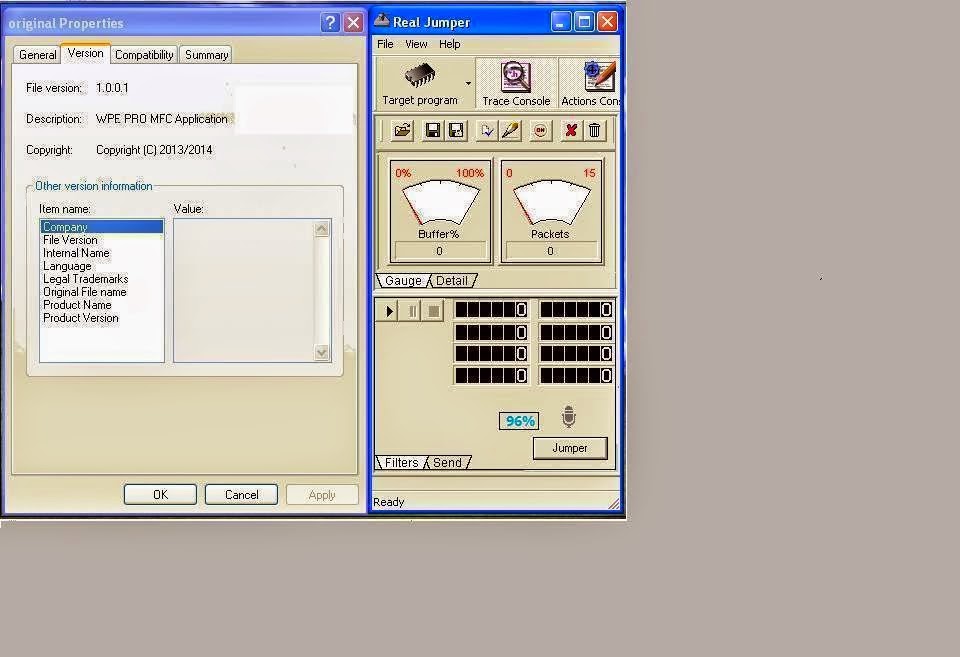Click the microphone icon in Real Jumper

[x=568, y=416]
